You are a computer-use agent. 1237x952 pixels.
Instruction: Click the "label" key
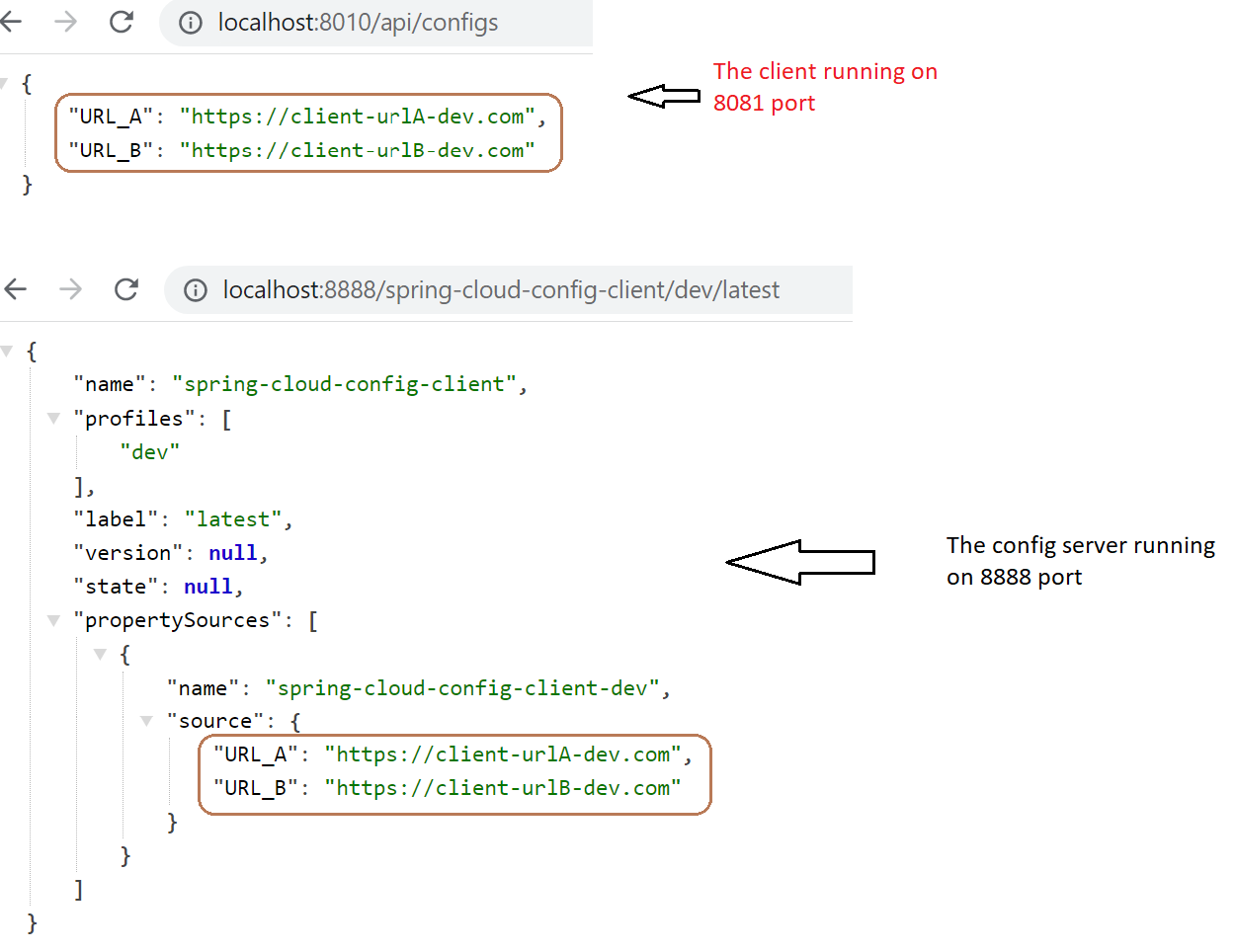pyautogui.click(x=116, y=519)
